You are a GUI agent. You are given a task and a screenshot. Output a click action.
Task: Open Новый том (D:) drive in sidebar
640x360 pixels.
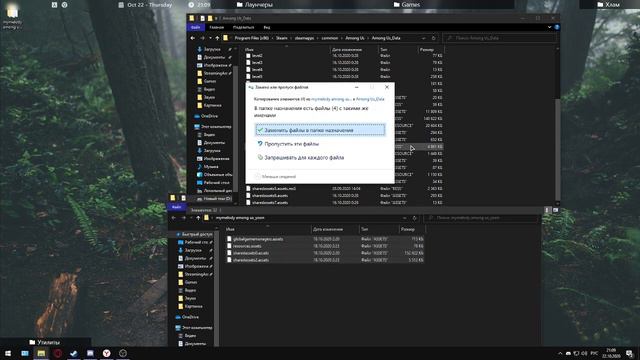214,199
